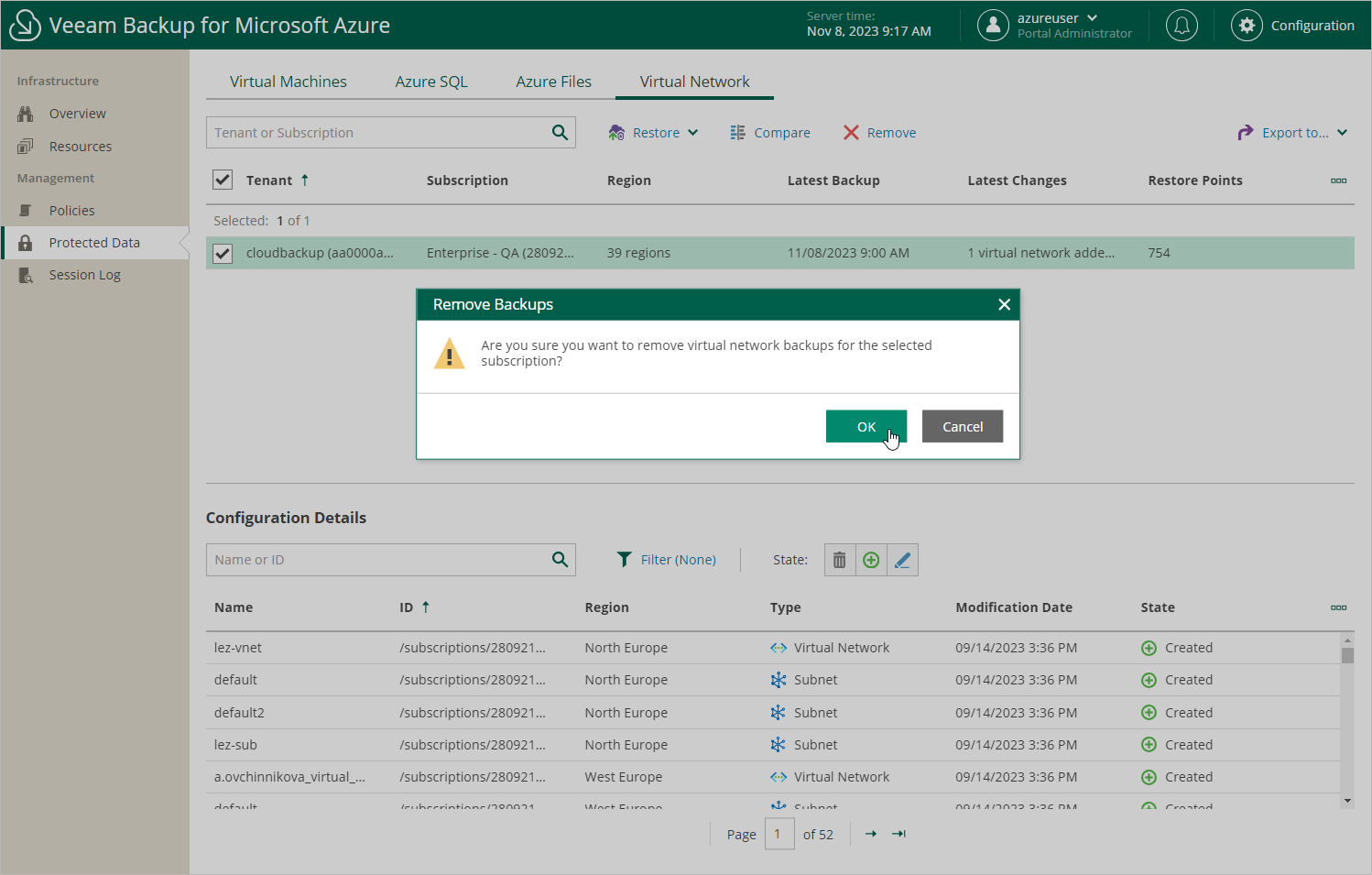
Task: Switch to the Virtual Machines tab
Action: [288, 82]
